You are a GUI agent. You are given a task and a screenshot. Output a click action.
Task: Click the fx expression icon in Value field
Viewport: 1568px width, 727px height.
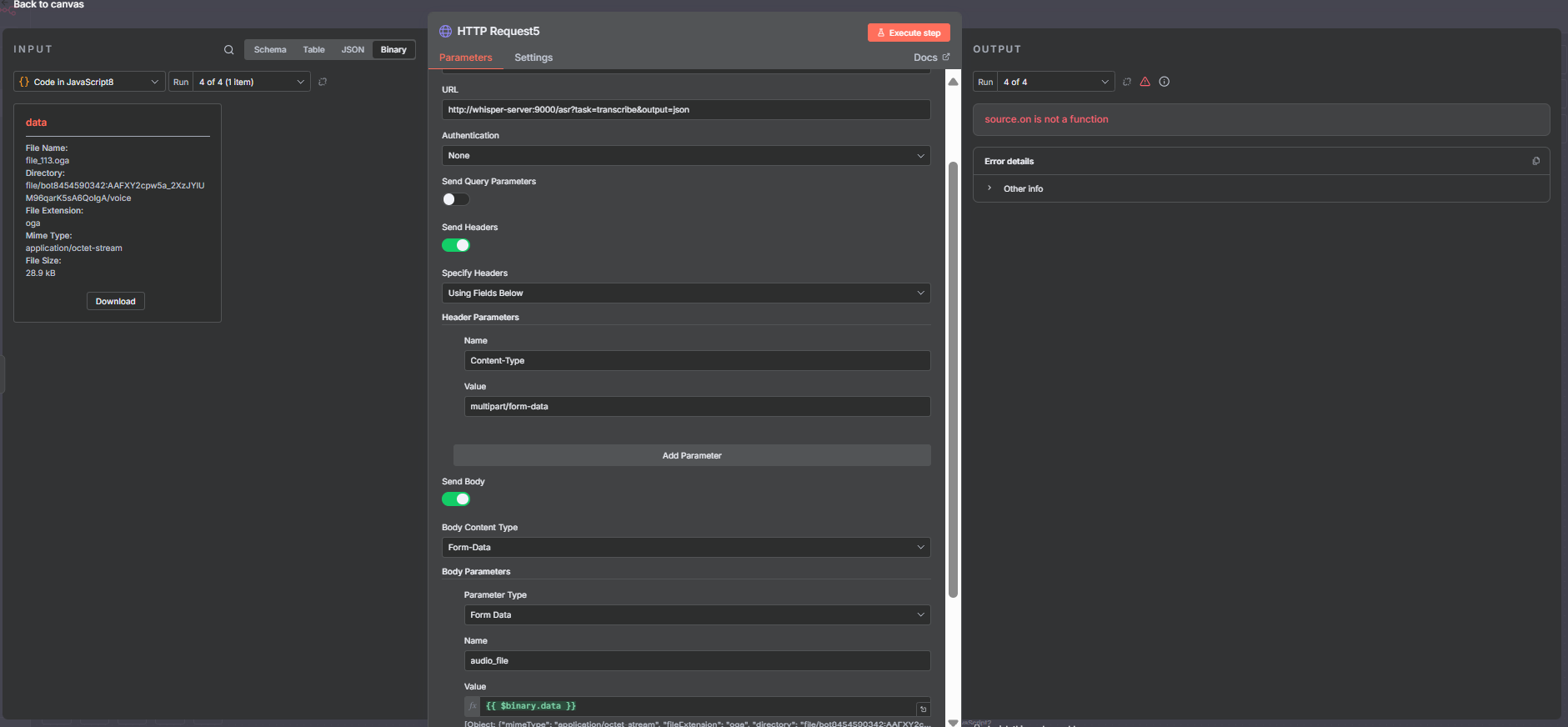tap(473, 706)
